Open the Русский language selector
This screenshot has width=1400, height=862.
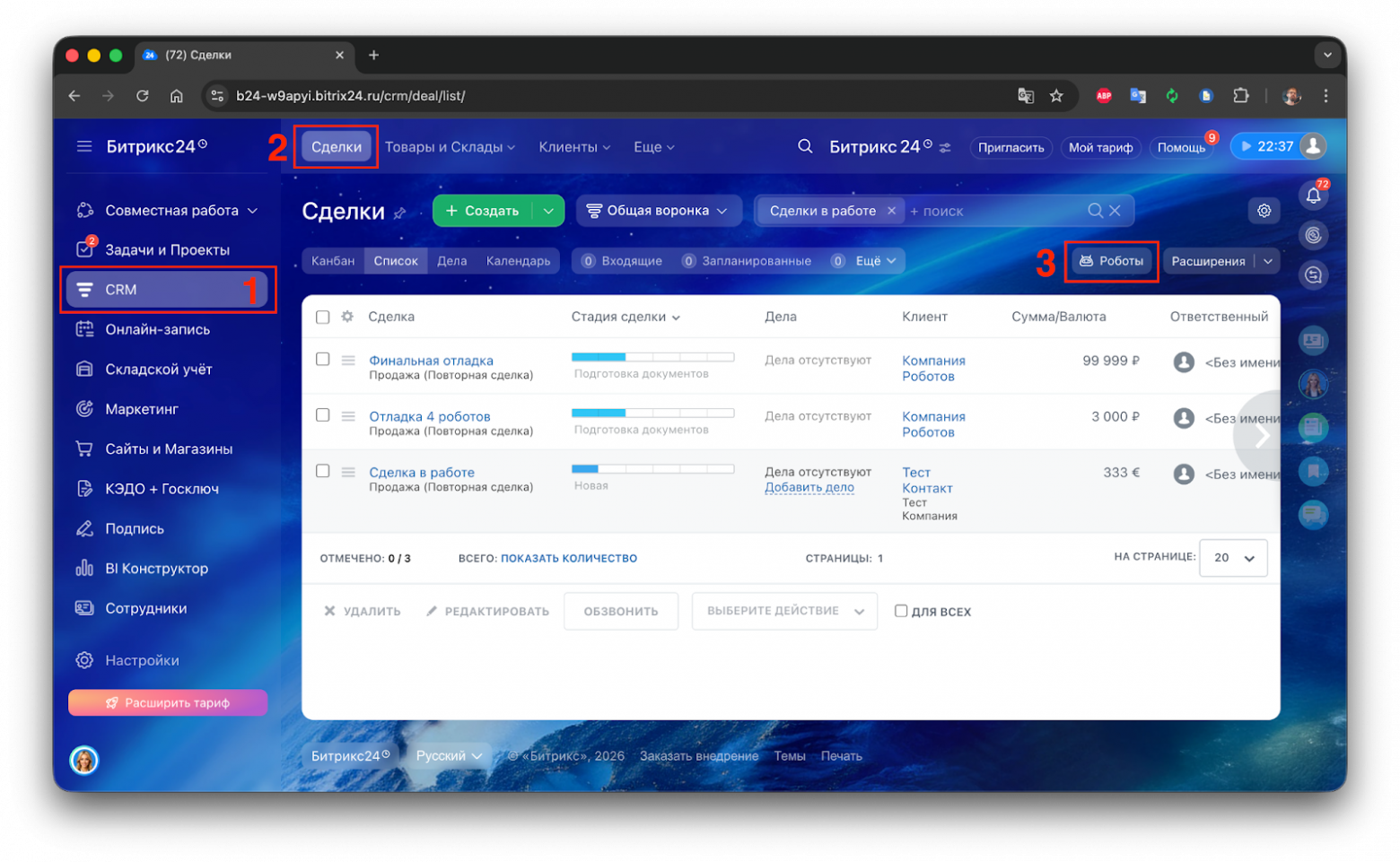449,756
